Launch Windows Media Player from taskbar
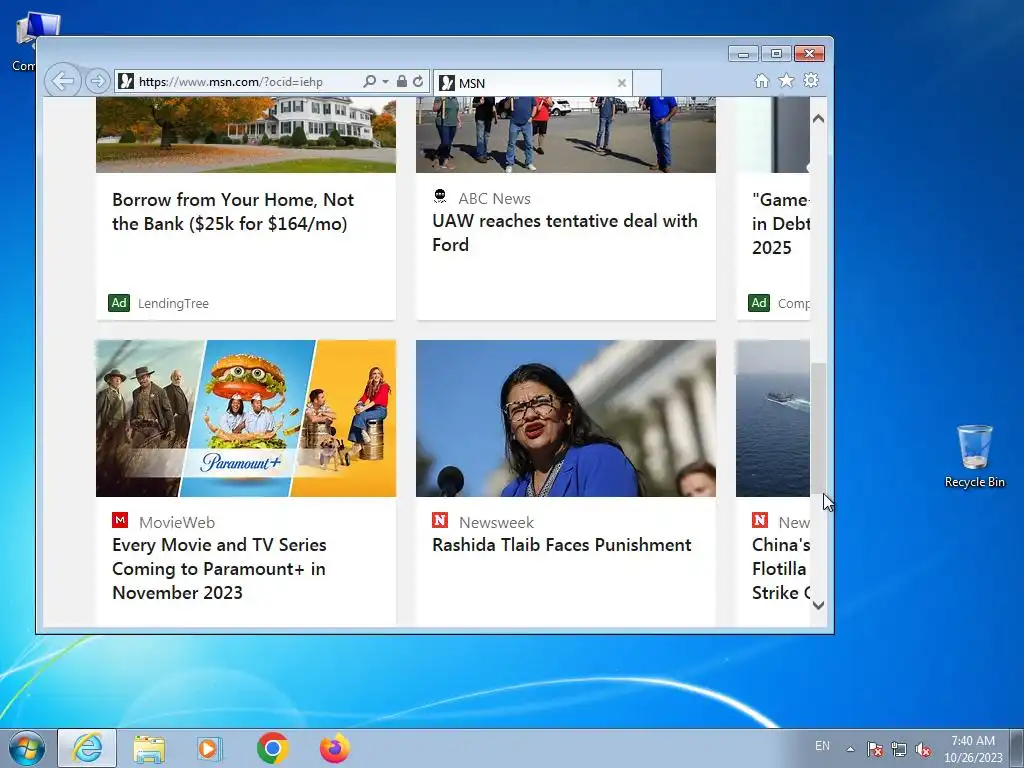This screenshot has width=1024, height=768. click(210, 748)
